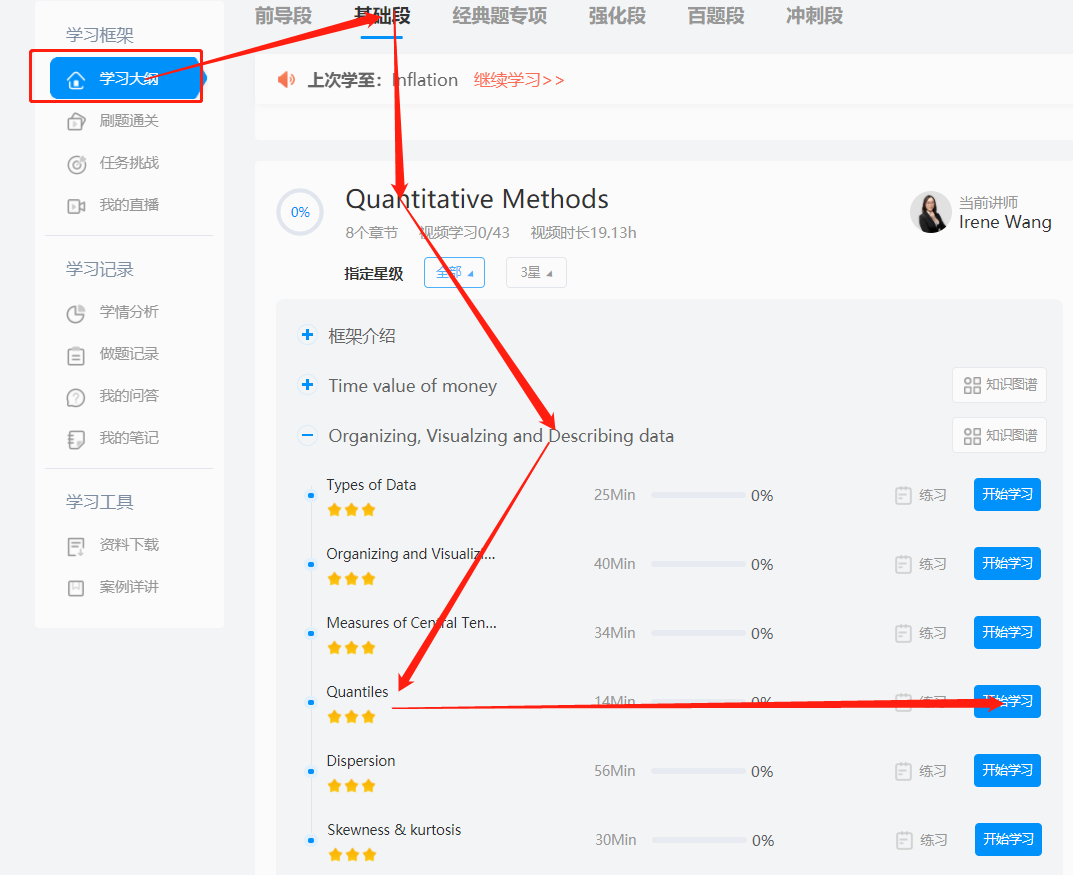The image size is (1073, 875).
Task: Open the 全部 star-level dropdown
Action: [x=454, y=272]
